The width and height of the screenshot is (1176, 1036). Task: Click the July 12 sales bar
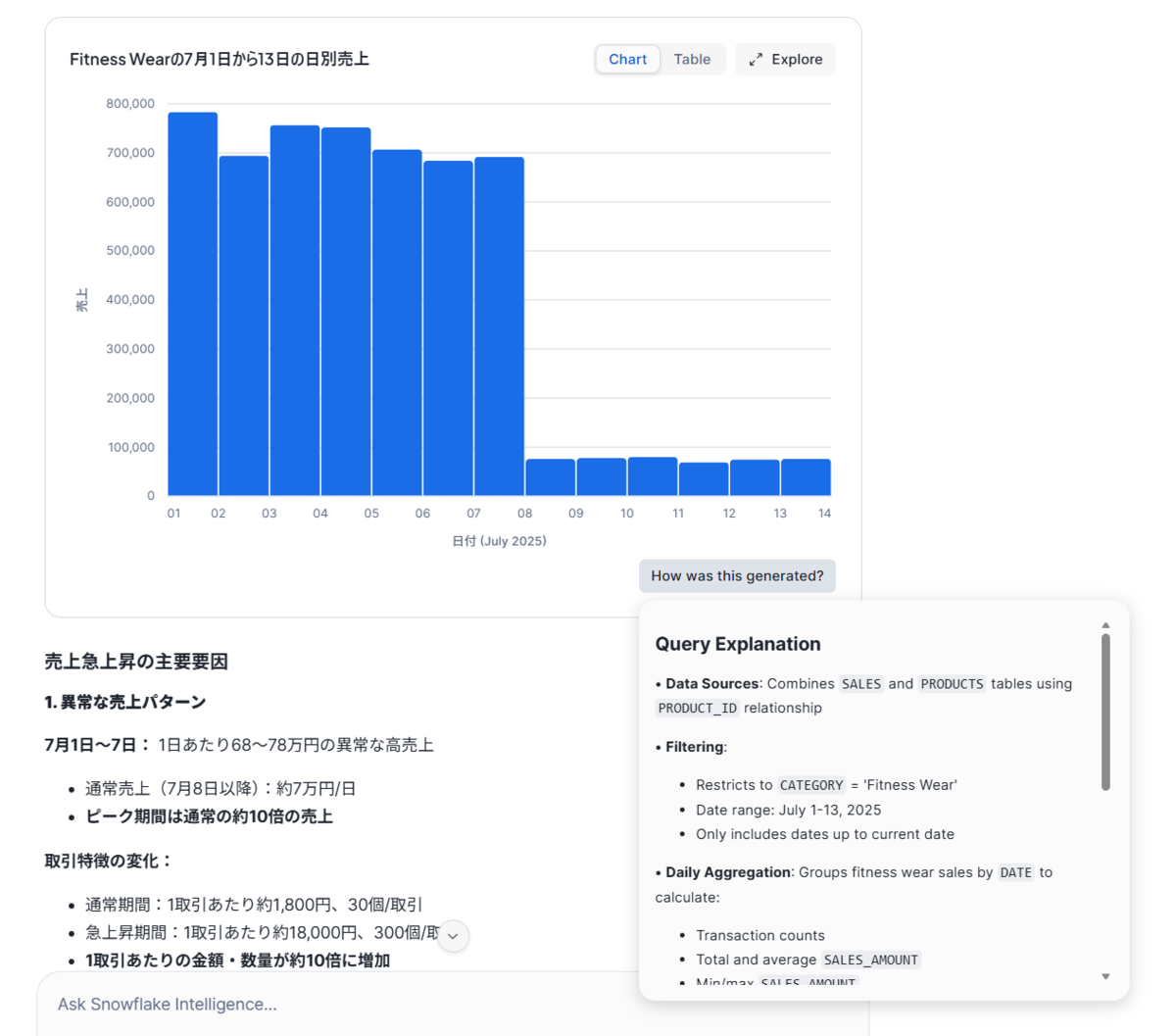point(755,477)
